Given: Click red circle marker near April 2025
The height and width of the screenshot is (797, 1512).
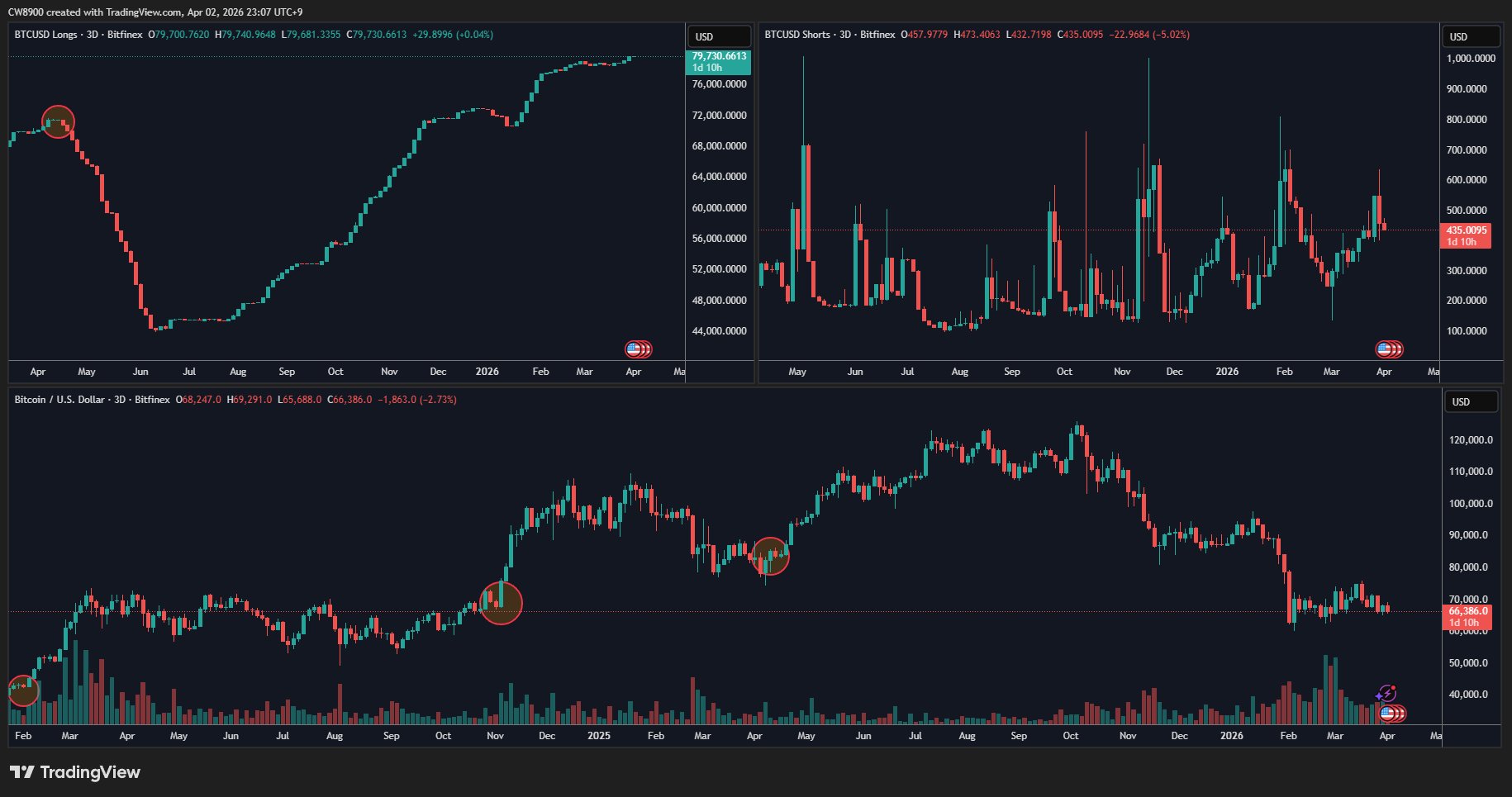Looking at the screenshot, I should [770, 556].
